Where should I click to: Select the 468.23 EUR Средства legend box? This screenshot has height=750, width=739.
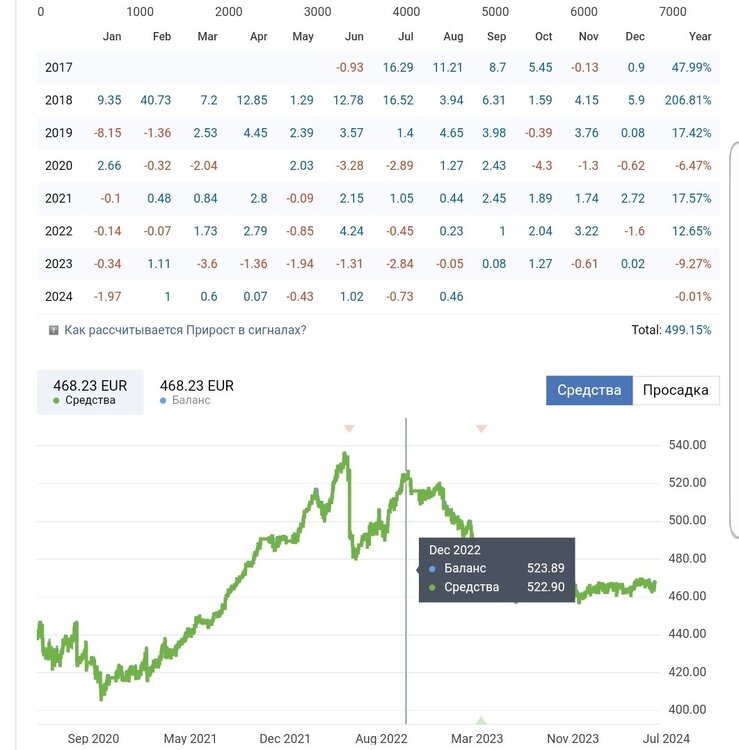pos(90,392)
